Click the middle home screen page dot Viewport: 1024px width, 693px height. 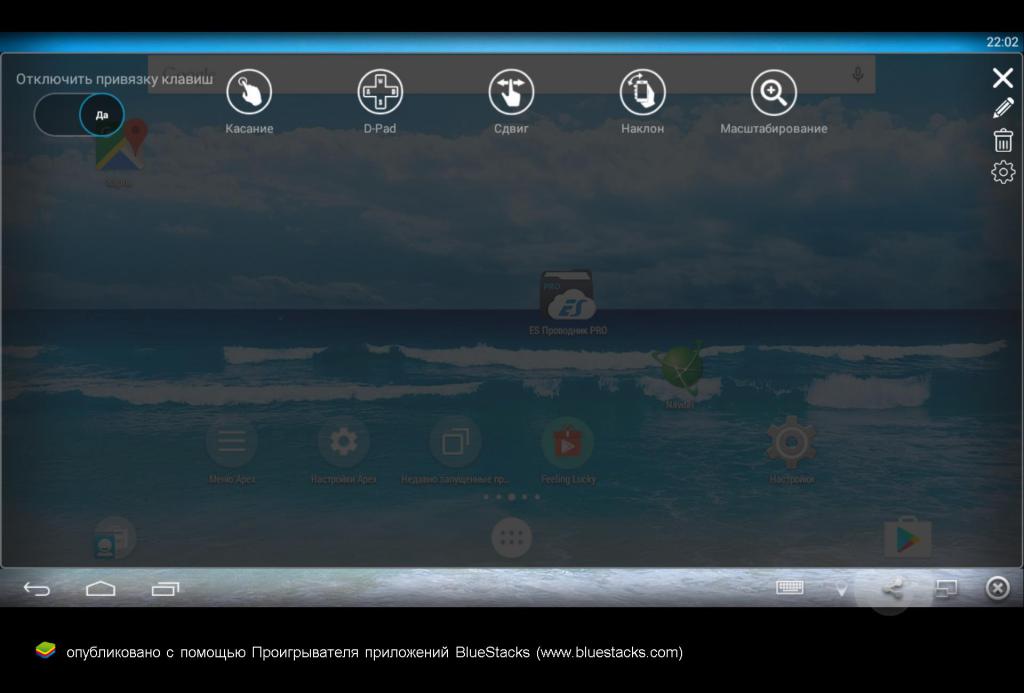tap(511, 497)
